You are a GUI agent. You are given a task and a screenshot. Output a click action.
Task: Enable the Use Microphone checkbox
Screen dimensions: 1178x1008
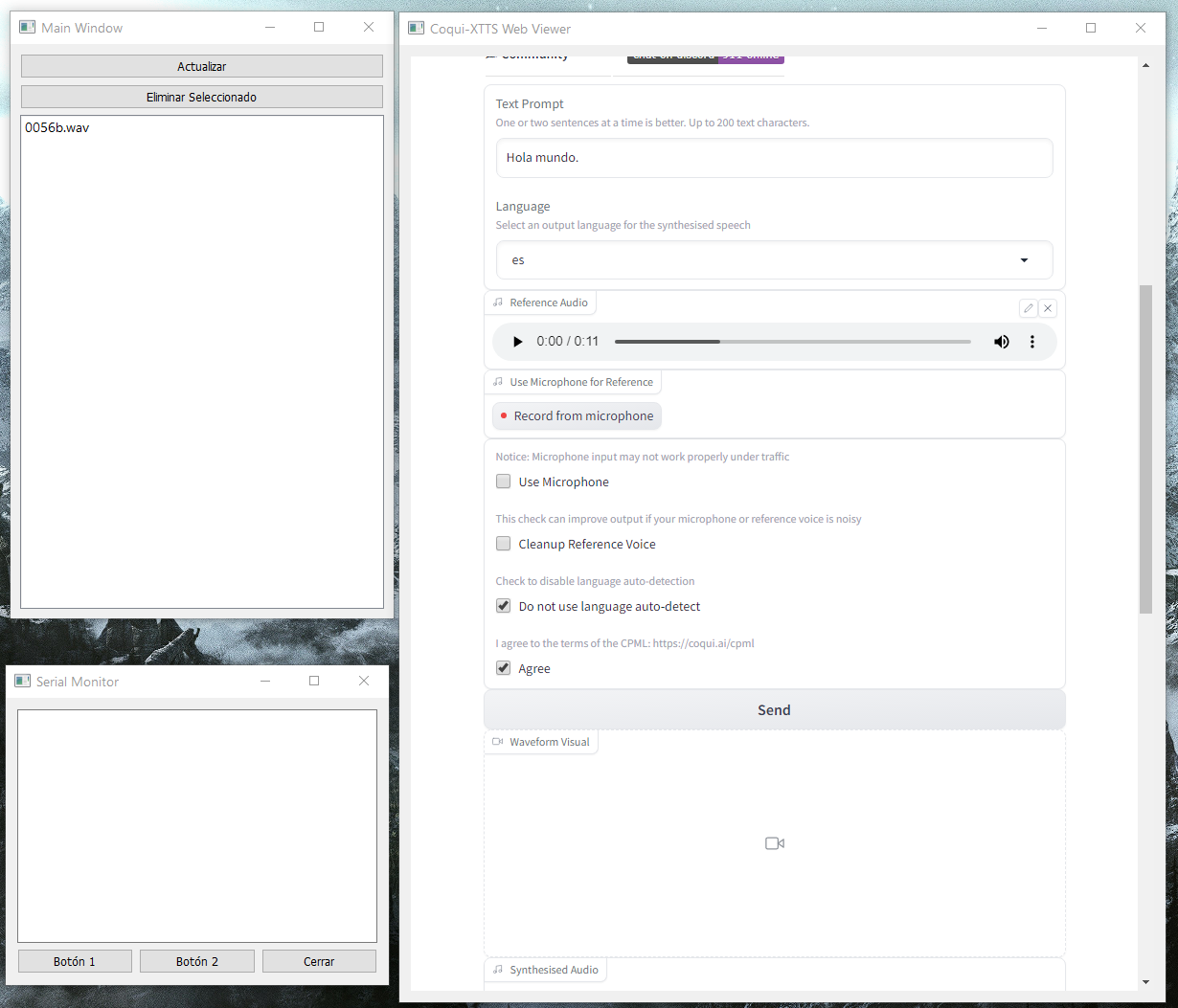click(x=503, y=482)
